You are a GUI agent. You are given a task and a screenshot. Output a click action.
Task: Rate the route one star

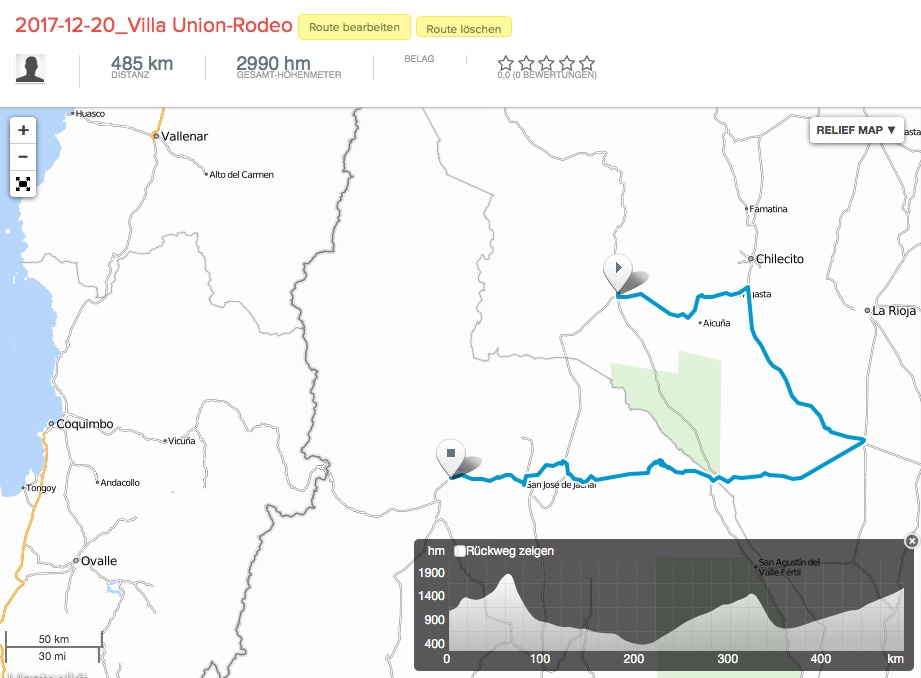tap(506, 63)
